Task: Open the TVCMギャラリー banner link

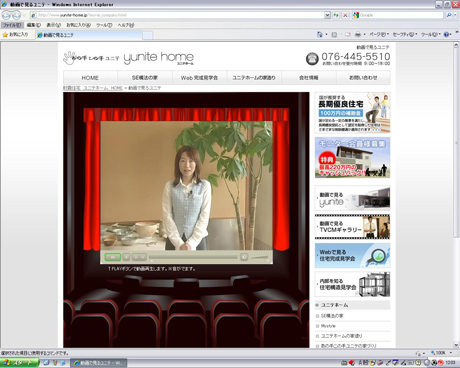Action: click(x=352, y=227)
